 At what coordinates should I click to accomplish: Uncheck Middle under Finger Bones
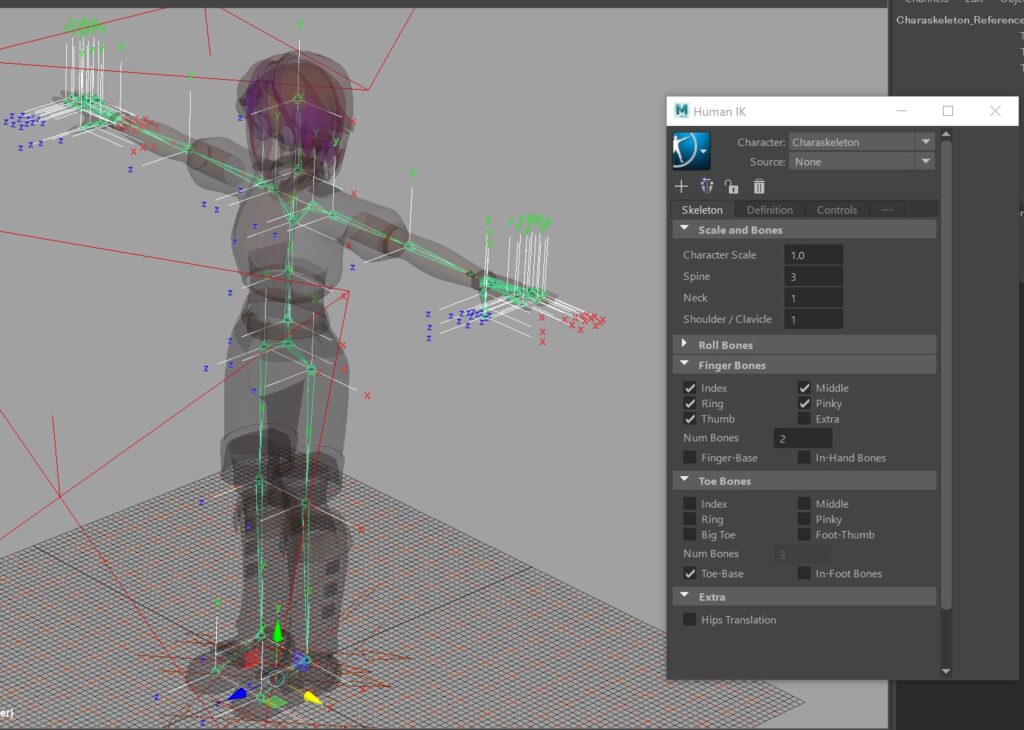point(804,388)
